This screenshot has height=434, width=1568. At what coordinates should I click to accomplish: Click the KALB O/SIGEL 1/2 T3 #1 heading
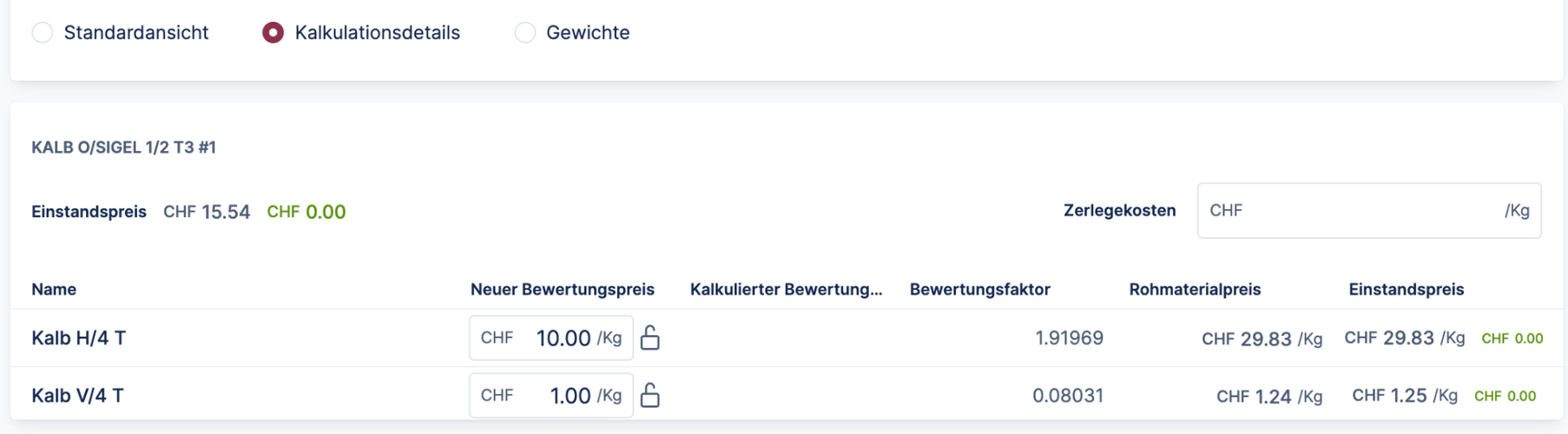[124, 148]
